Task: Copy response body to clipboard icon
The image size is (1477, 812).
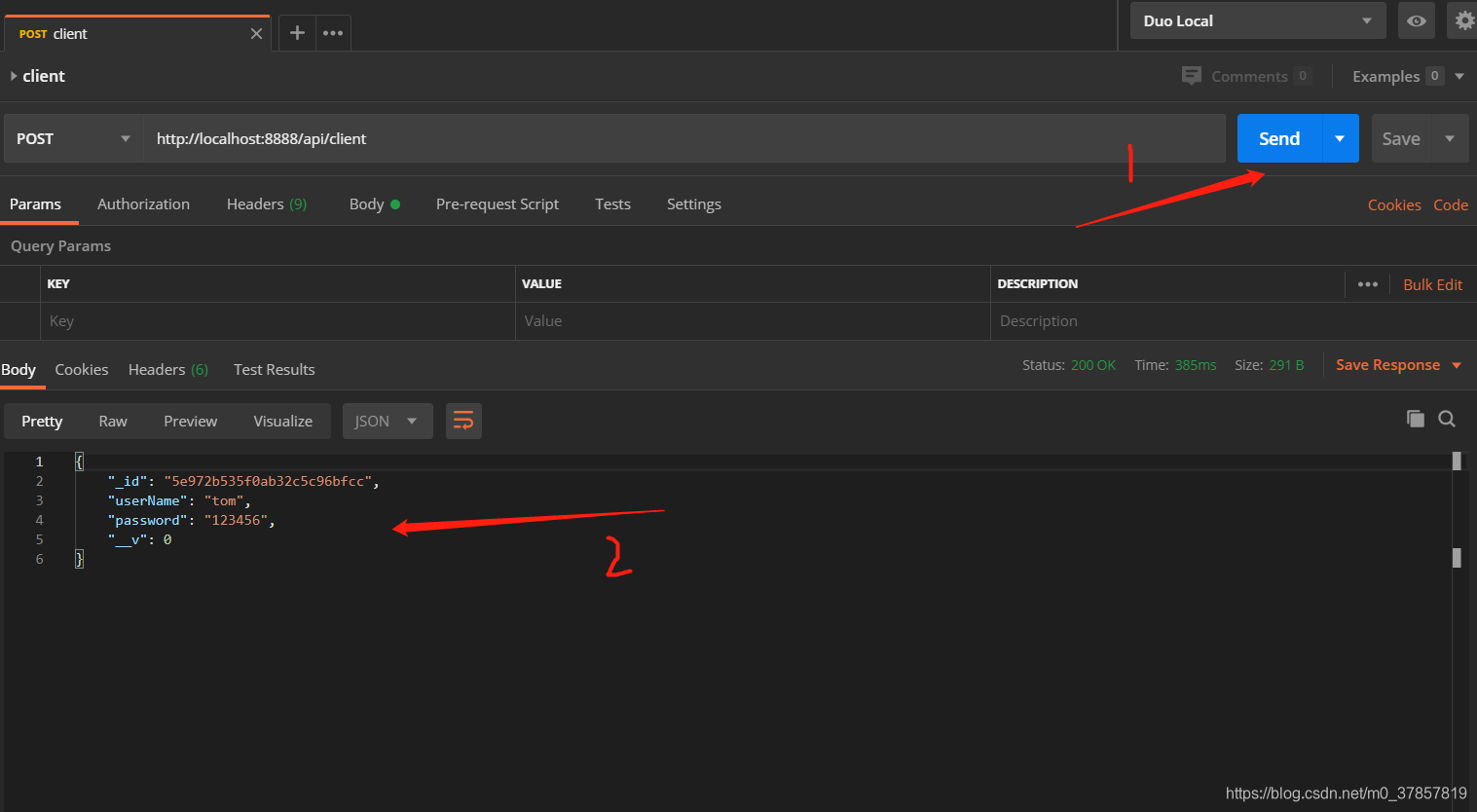Action: (x=1416, y=419)
